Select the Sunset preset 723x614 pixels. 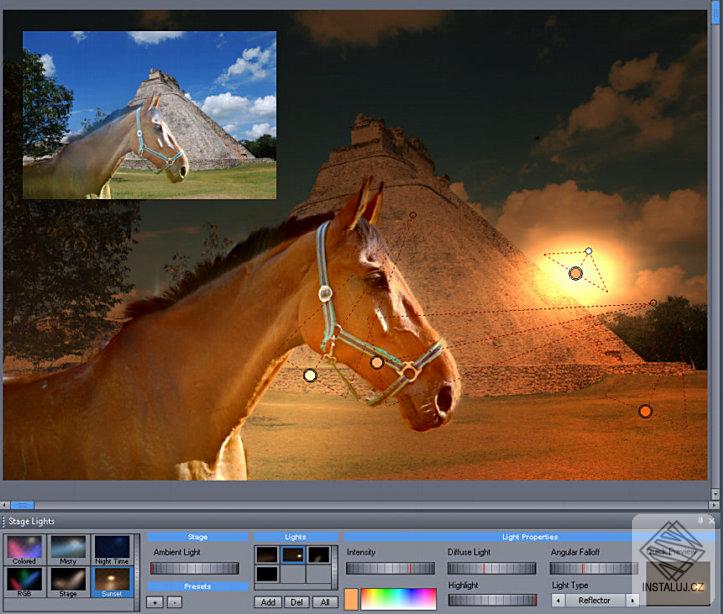pyautogui.click(x=112, y=581)
